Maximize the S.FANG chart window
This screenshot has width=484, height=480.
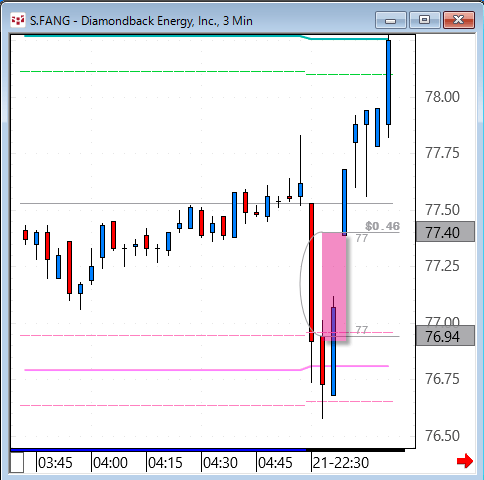[x=424, y=20]
